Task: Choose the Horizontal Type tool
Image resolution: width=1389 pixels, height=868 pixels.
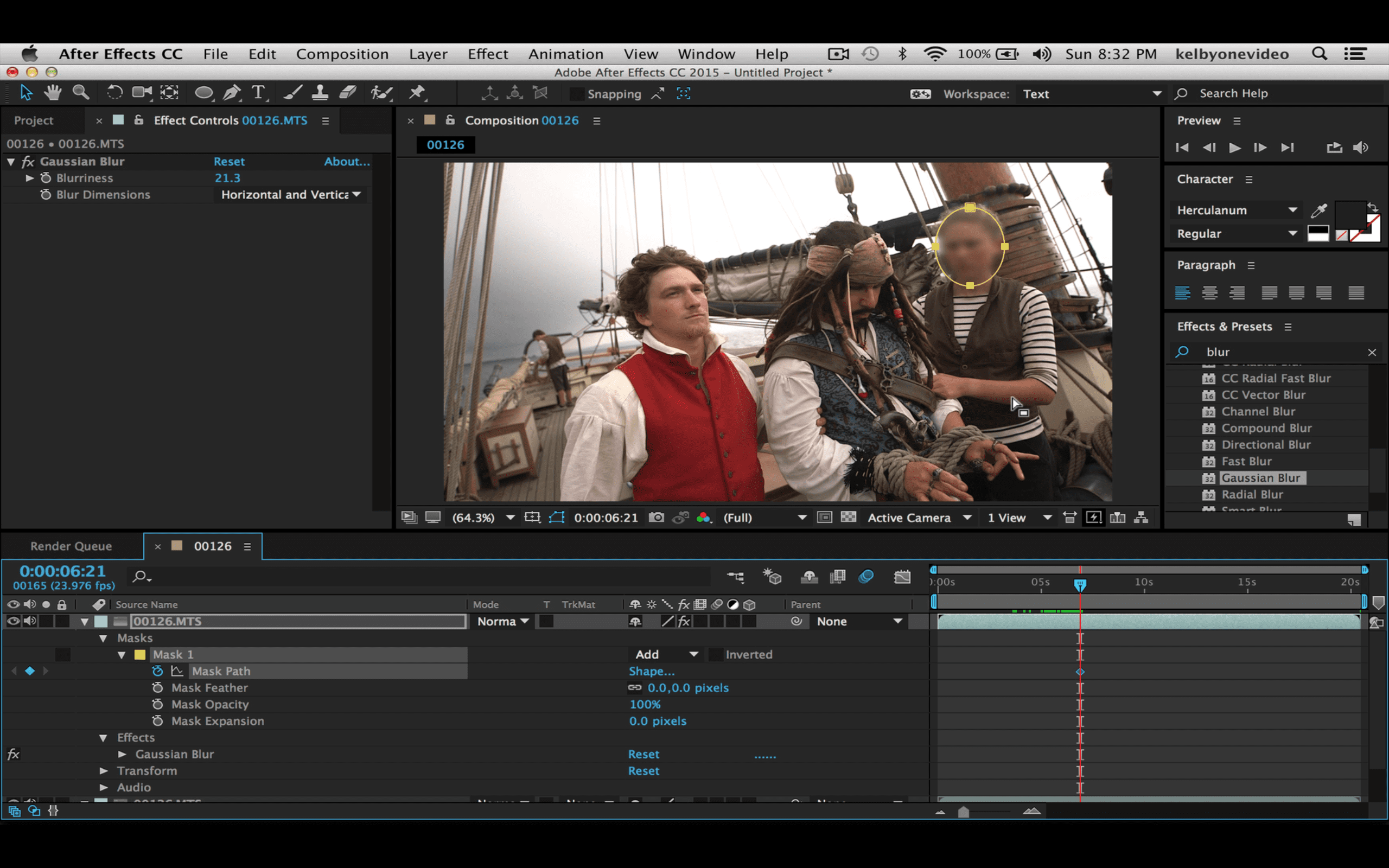Action: 259,92
